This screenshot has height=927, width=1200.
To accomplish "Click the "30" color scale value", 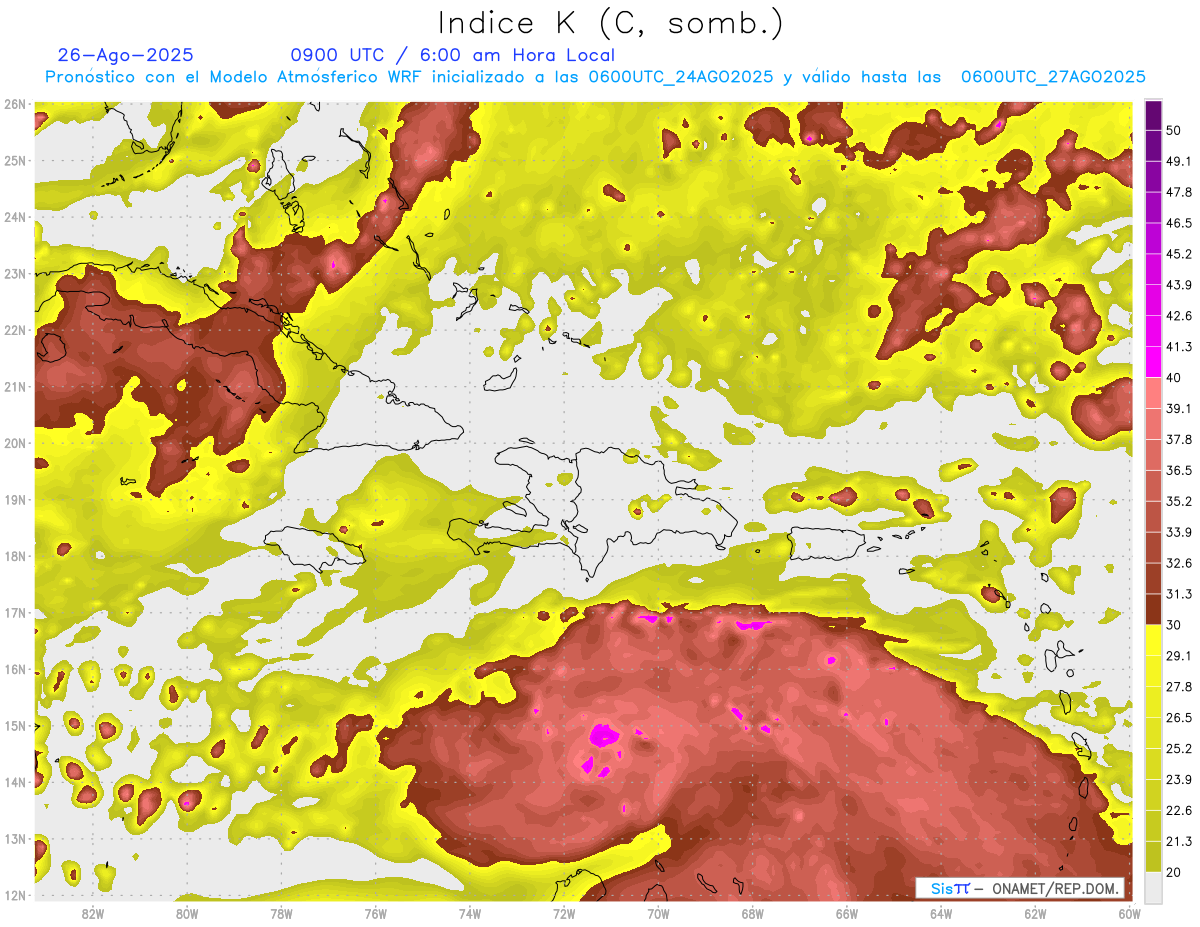I will (1174, 625).
